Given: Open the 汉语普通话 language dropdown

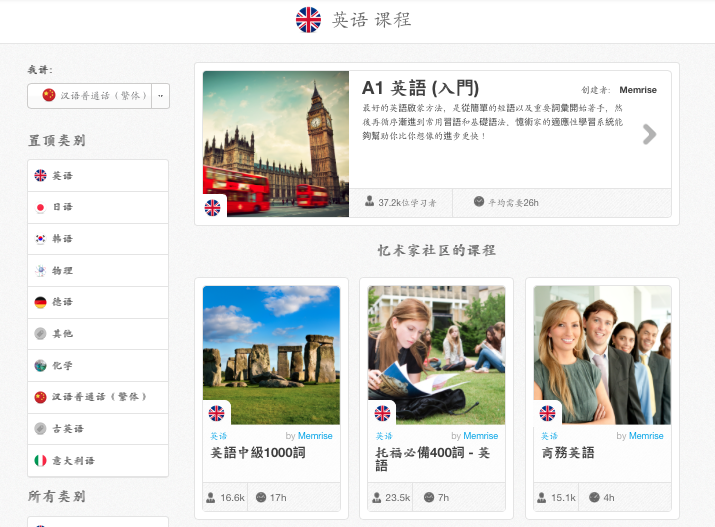Looking at the screenshot, I should [89, 96].
